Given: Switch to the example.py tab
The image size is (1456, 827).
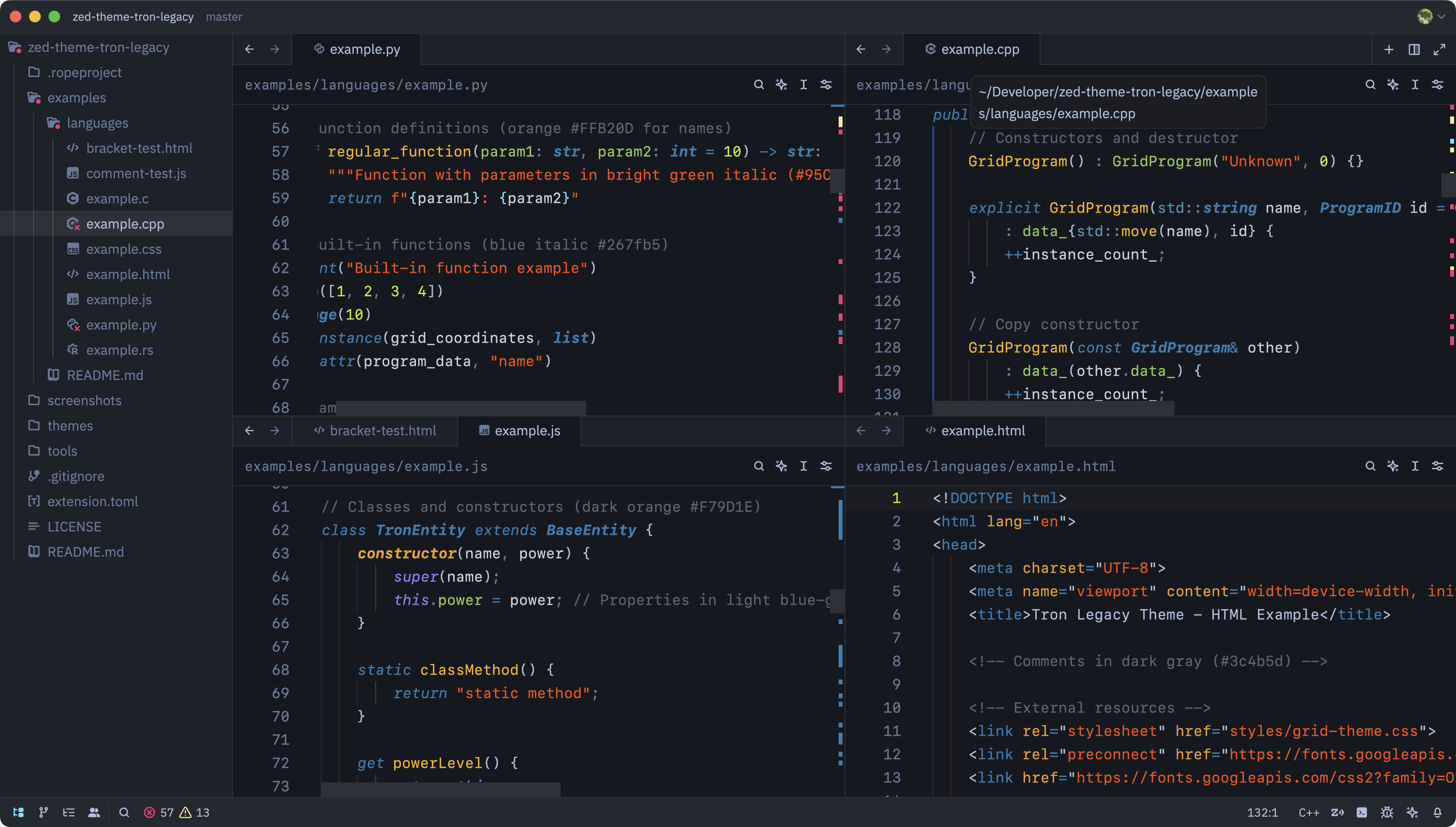Looking at the screenshot, I should (357, 50).
